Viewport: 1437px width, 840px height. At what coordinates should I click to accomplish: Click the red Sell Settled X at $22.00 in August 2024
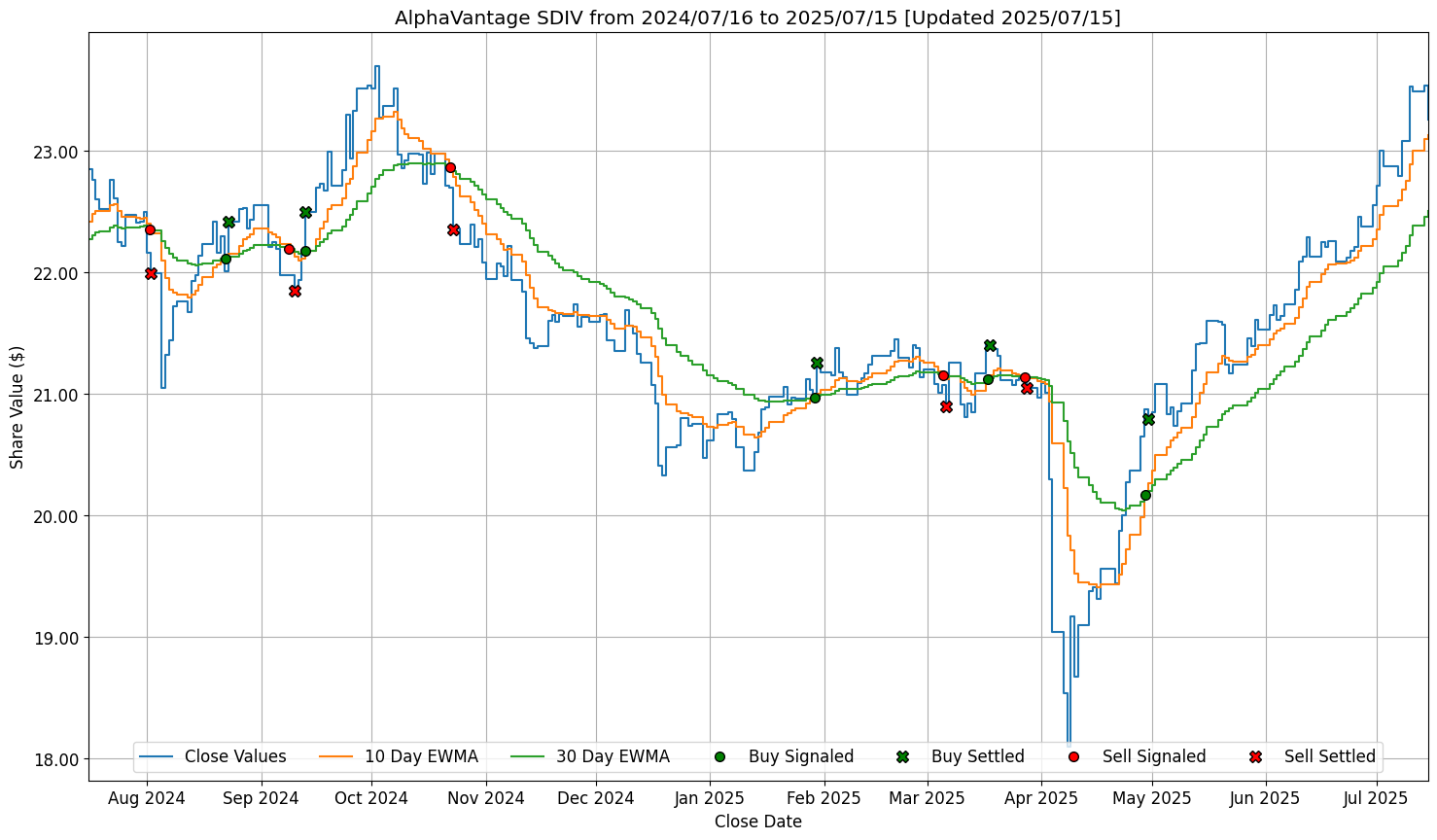pyautogui.click(x=151, y=273)
